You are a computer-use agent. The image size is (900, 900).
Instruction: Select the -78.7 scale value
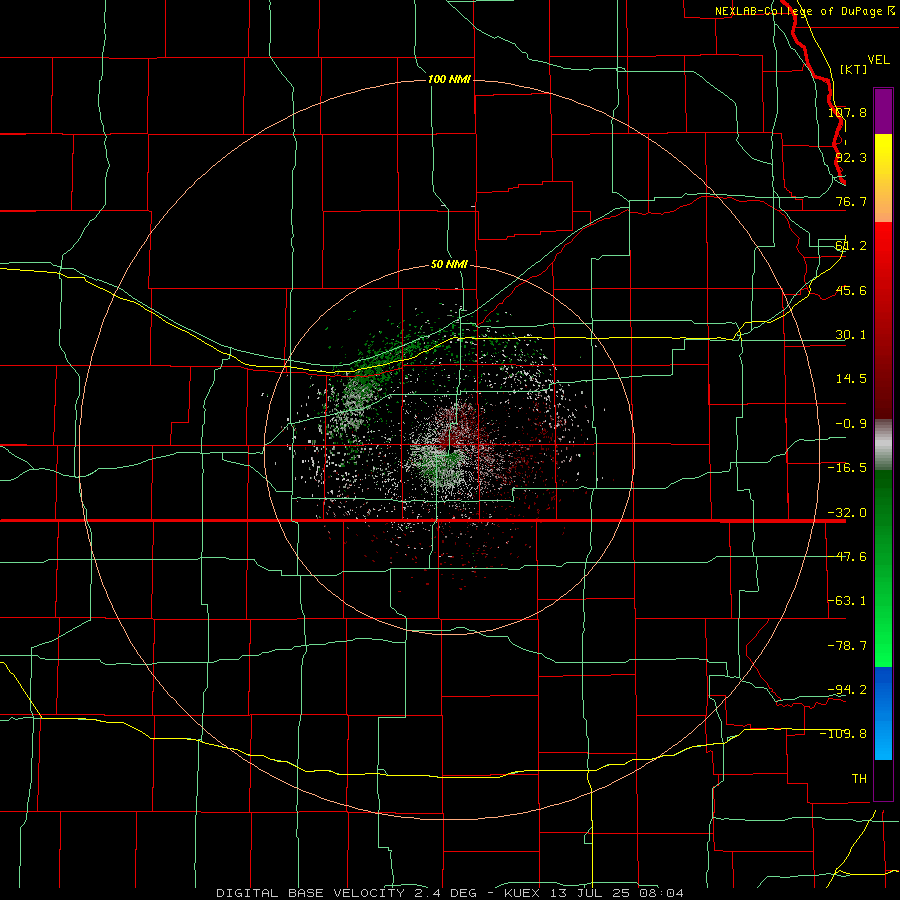pyautogui.click(x=847, y=646)
